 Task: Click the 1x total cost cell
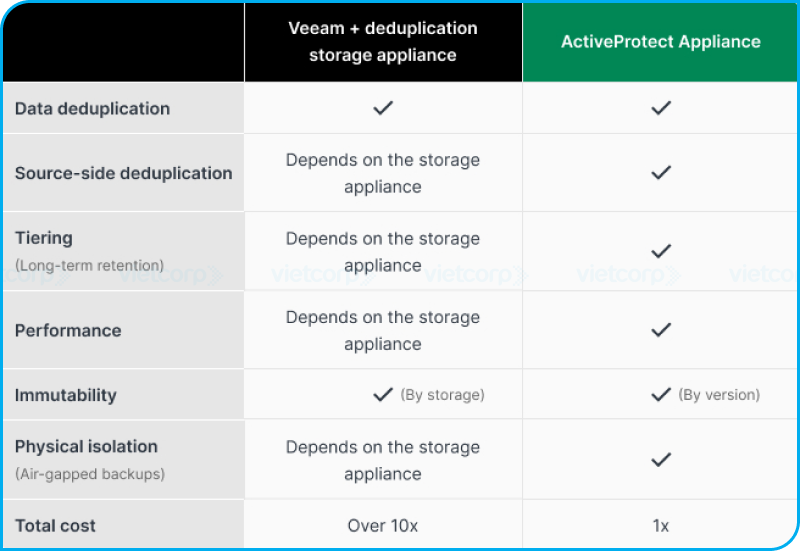(660, 525)
